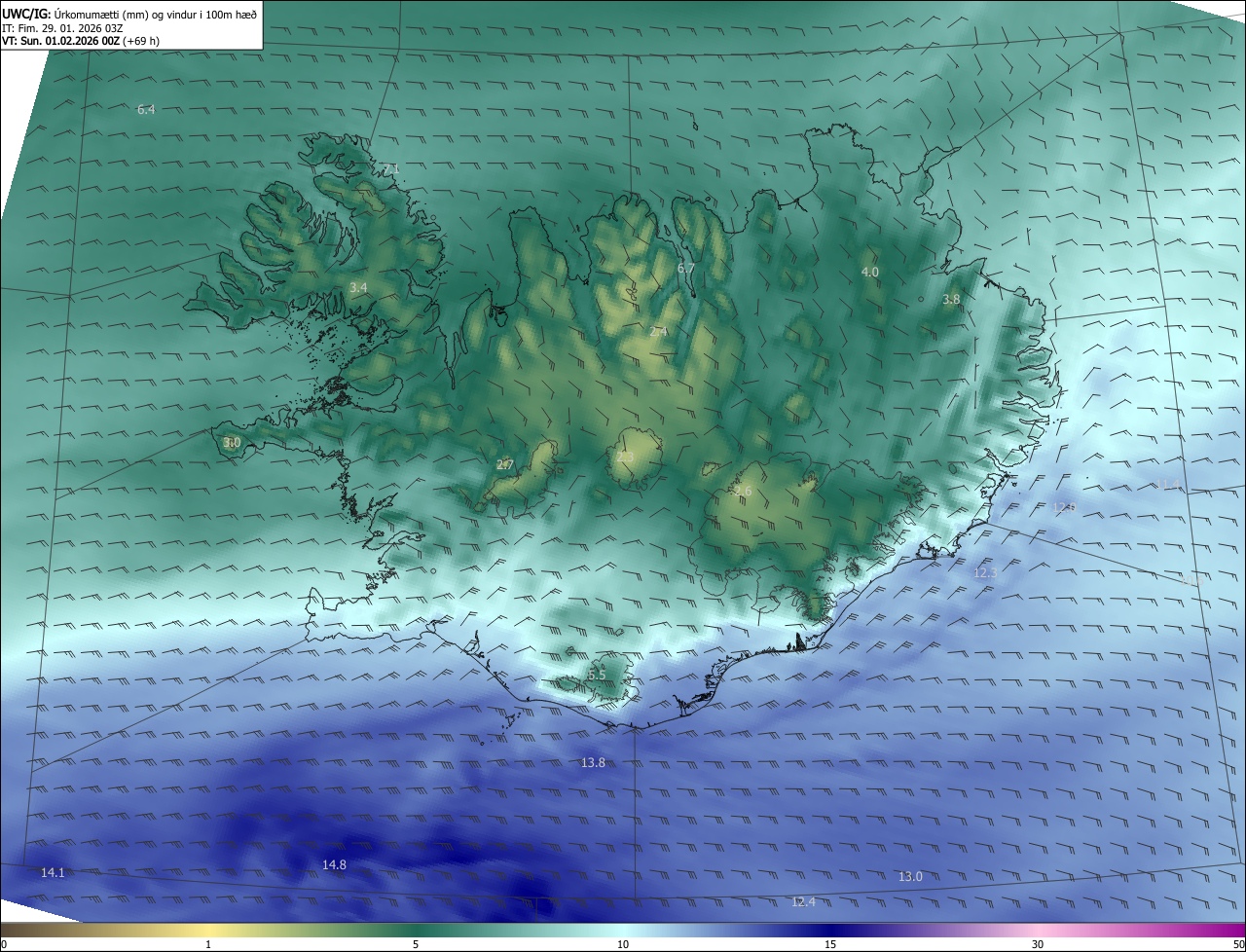Viewport: 1246px width, 952px height.
Task: Click the 3.4 value label on the map
Action: tap(358, 287)
